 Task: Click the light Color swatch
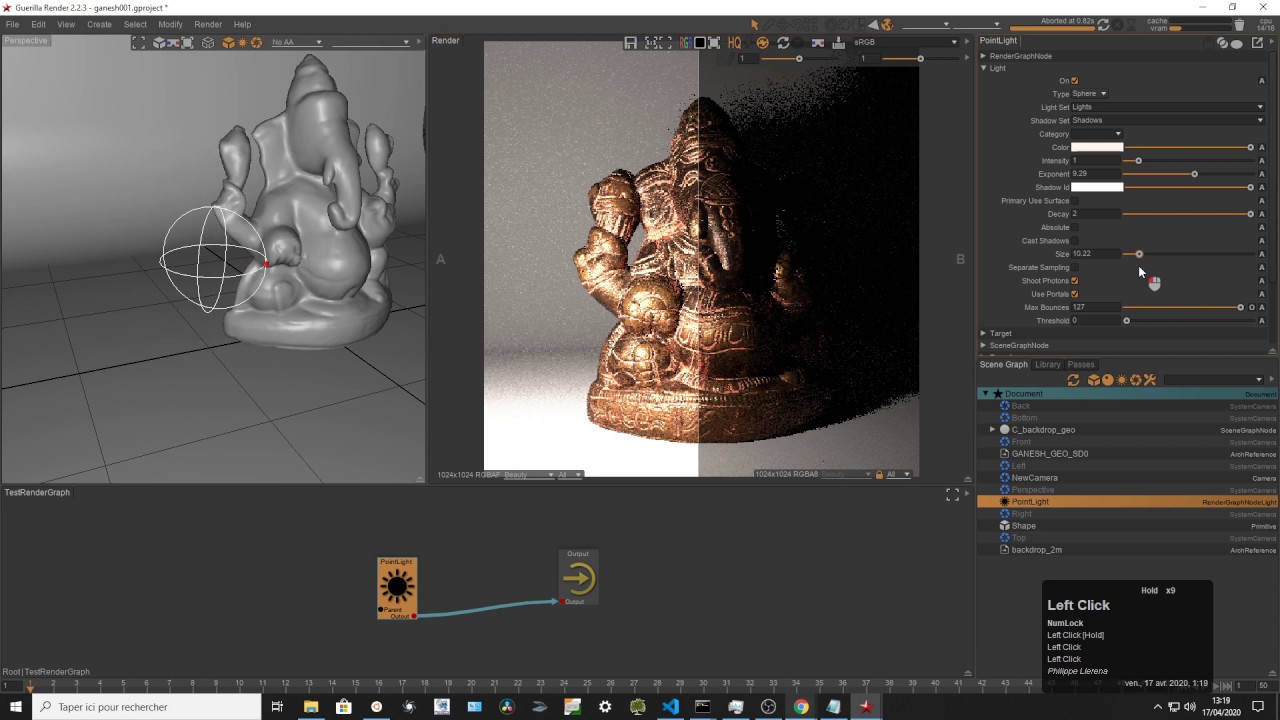point(1097,147)
